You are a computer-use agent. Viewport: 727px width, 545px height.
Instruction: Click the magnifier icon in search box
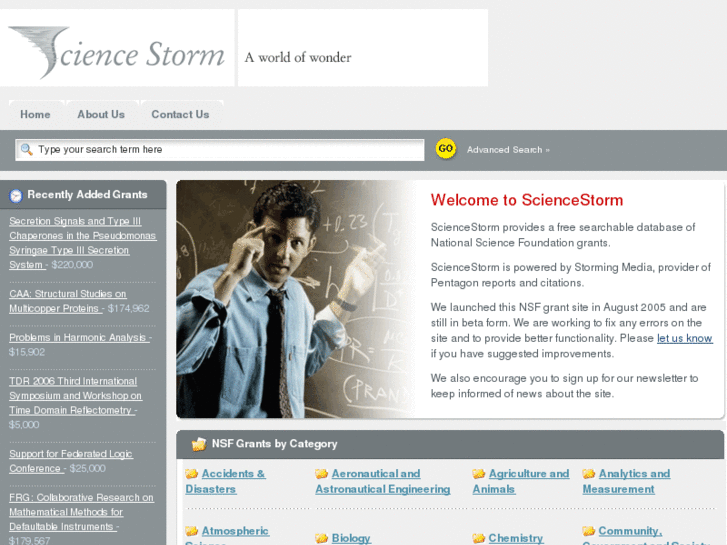pos(26,149)
